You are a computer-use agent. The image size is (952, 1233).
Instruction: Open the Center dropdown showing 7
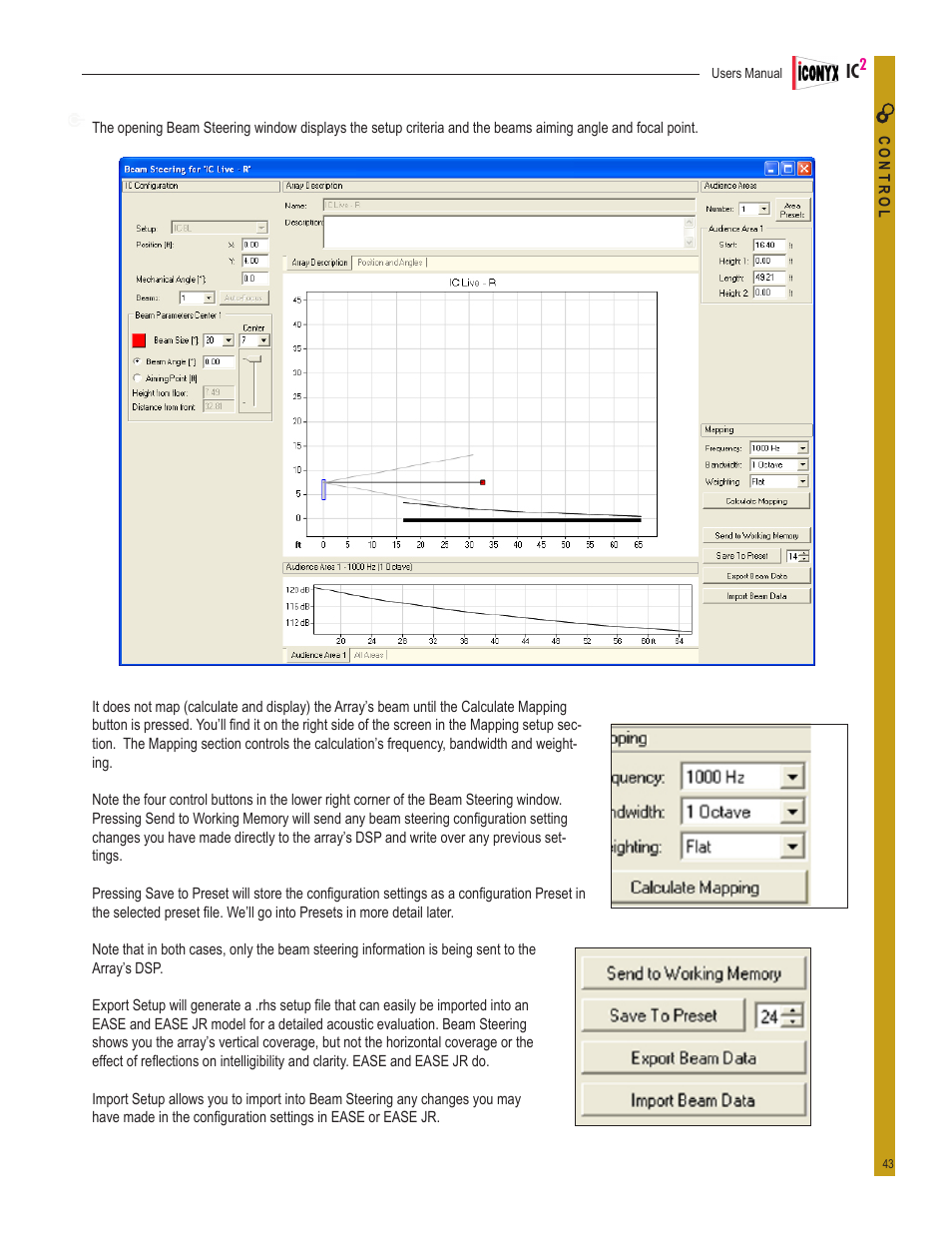263,340
